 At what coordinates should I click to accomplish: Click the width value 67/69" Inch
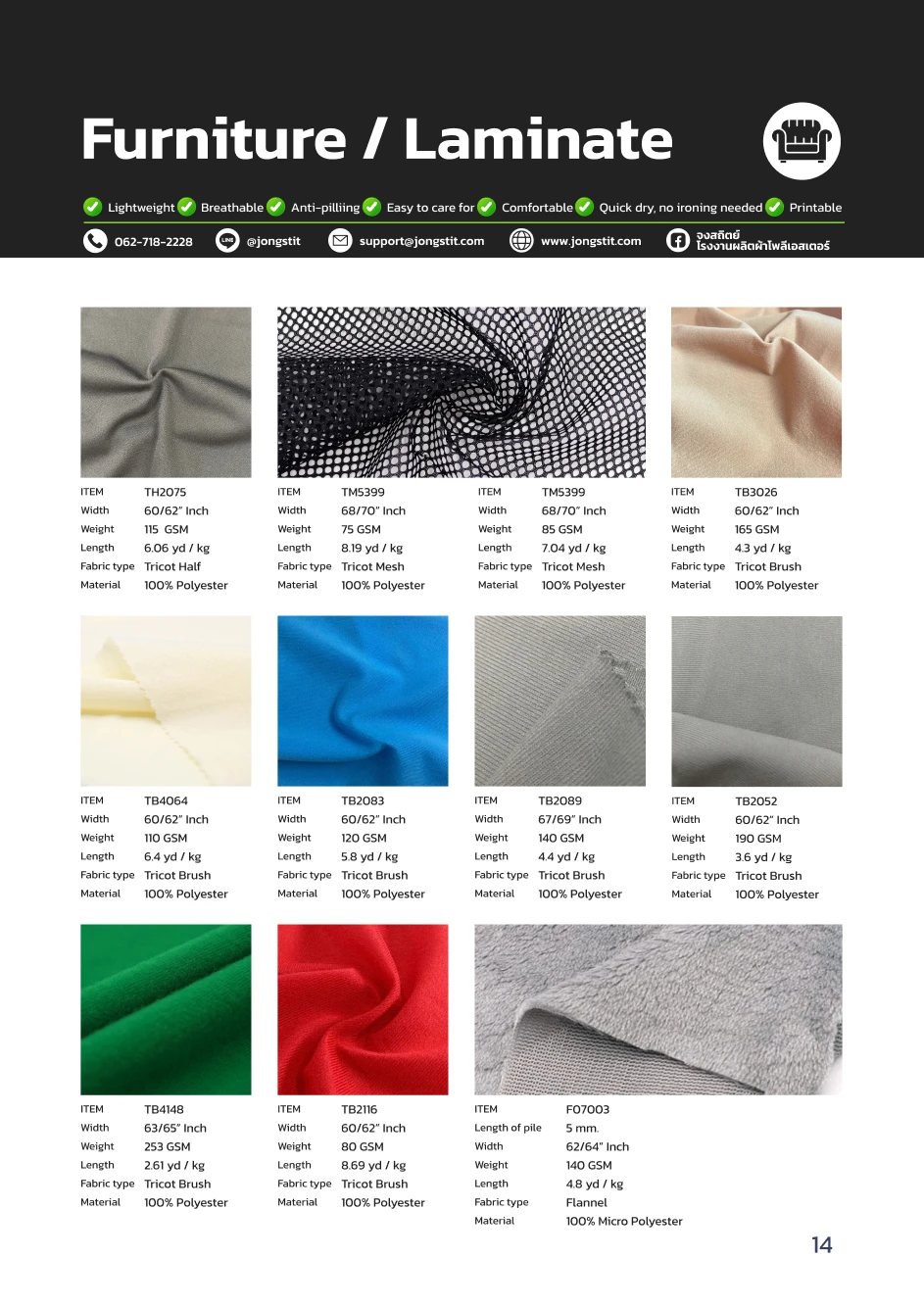point(570,819)
